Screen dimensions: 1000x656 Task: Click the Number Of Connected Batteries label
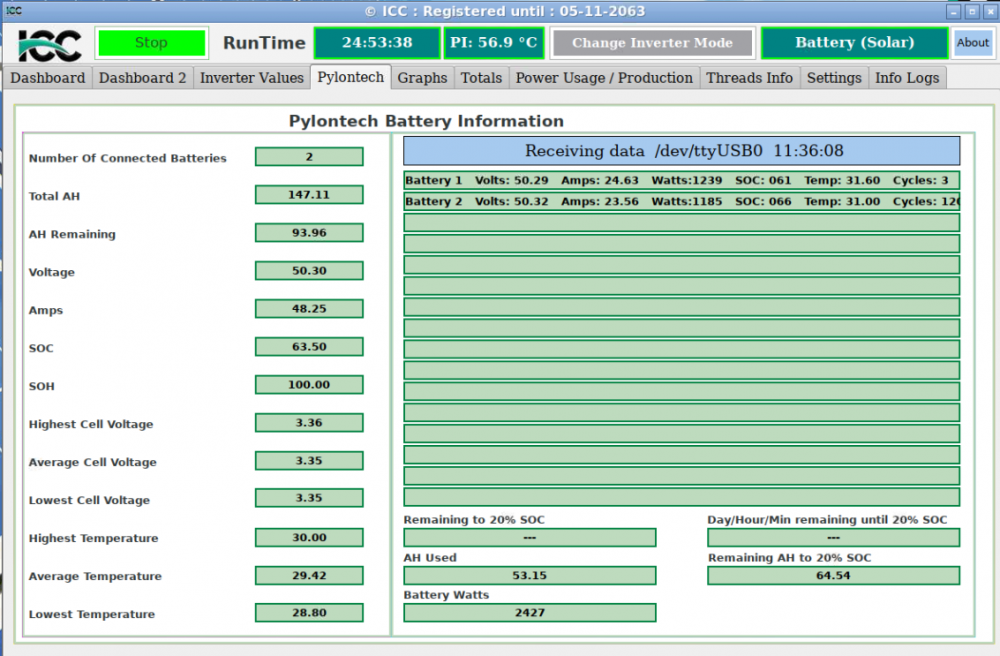pyautogui.click(x=128, y=158)
